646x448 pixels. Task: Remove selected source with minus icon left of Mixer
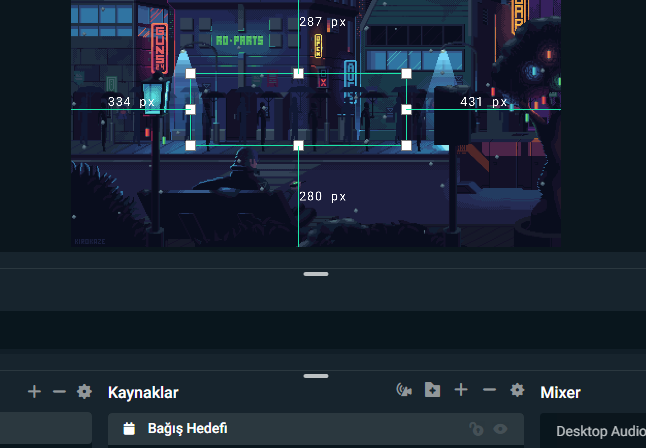tap(489, 390)
